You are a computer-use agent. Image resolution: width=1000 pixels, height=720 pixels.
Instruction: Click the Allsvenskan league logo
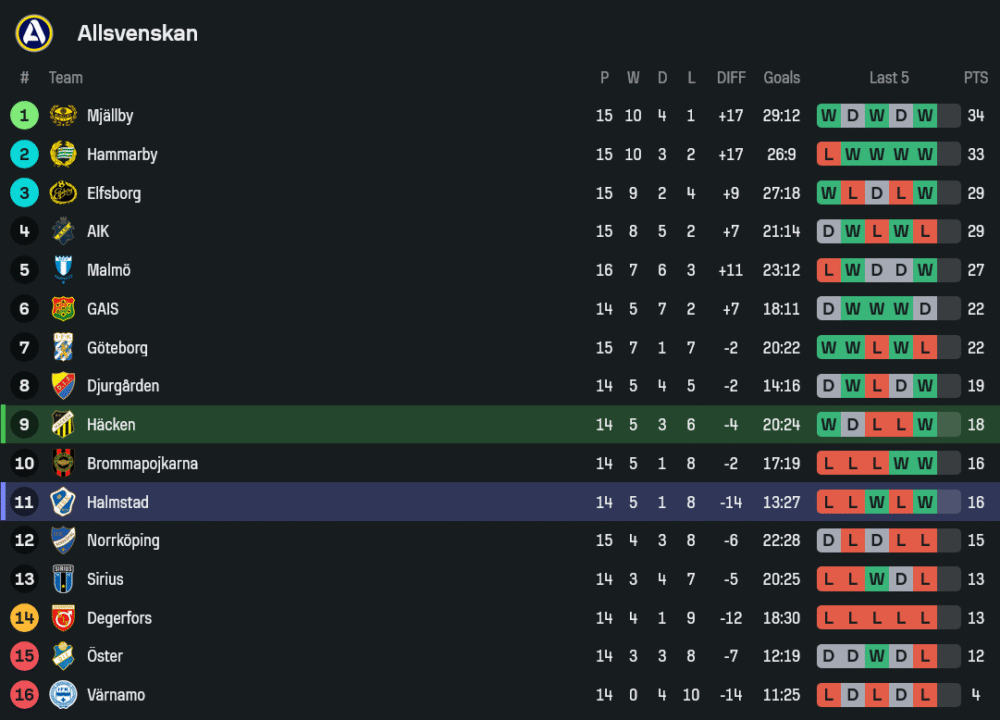coord(34,33)
